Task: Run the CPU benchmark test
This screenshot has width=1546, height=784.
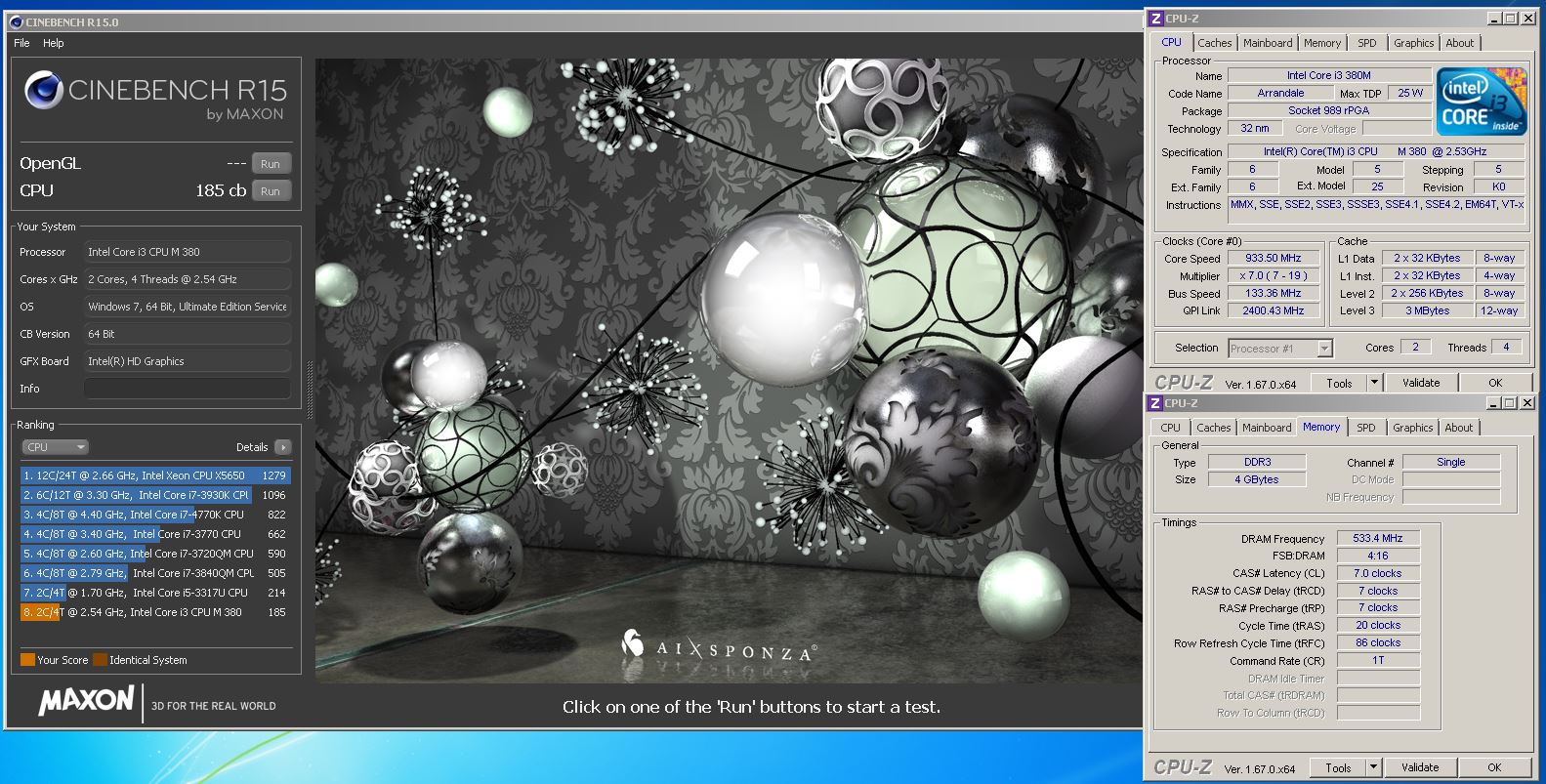Action: click(x=271, y=191)
